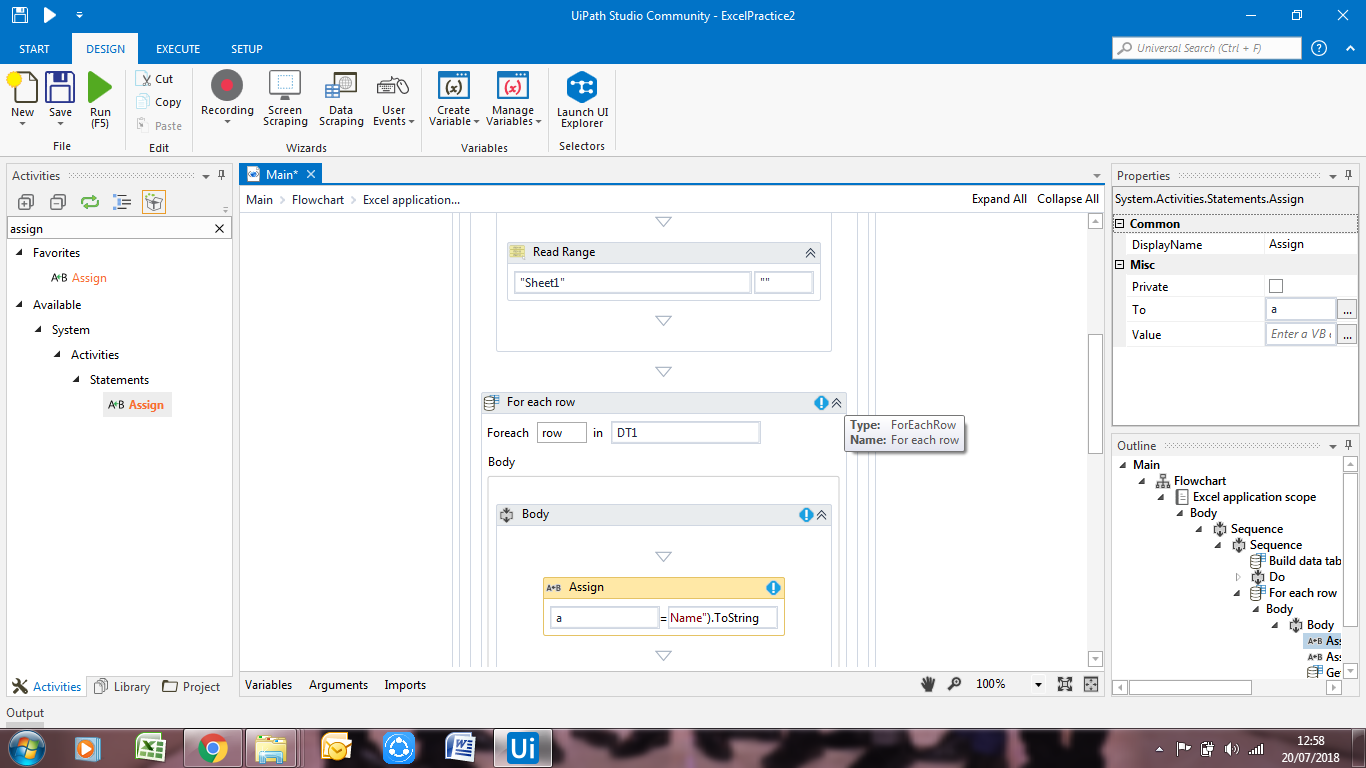The width and height of the screenshot is (1366, 768).
Task: Open expression editor for To property
Action: tap(1348, 310)
